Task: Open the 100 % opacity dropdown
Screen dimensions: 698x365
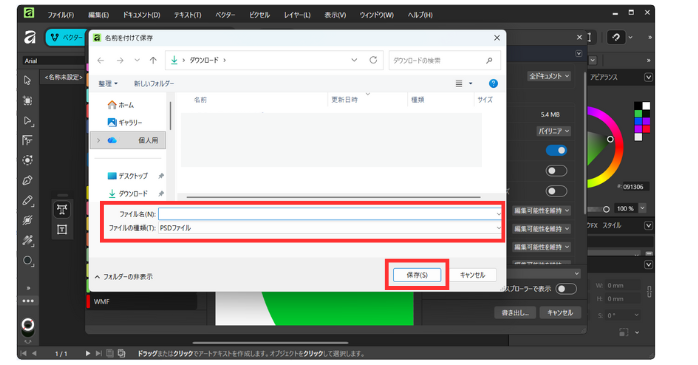Action: (642, 208)
